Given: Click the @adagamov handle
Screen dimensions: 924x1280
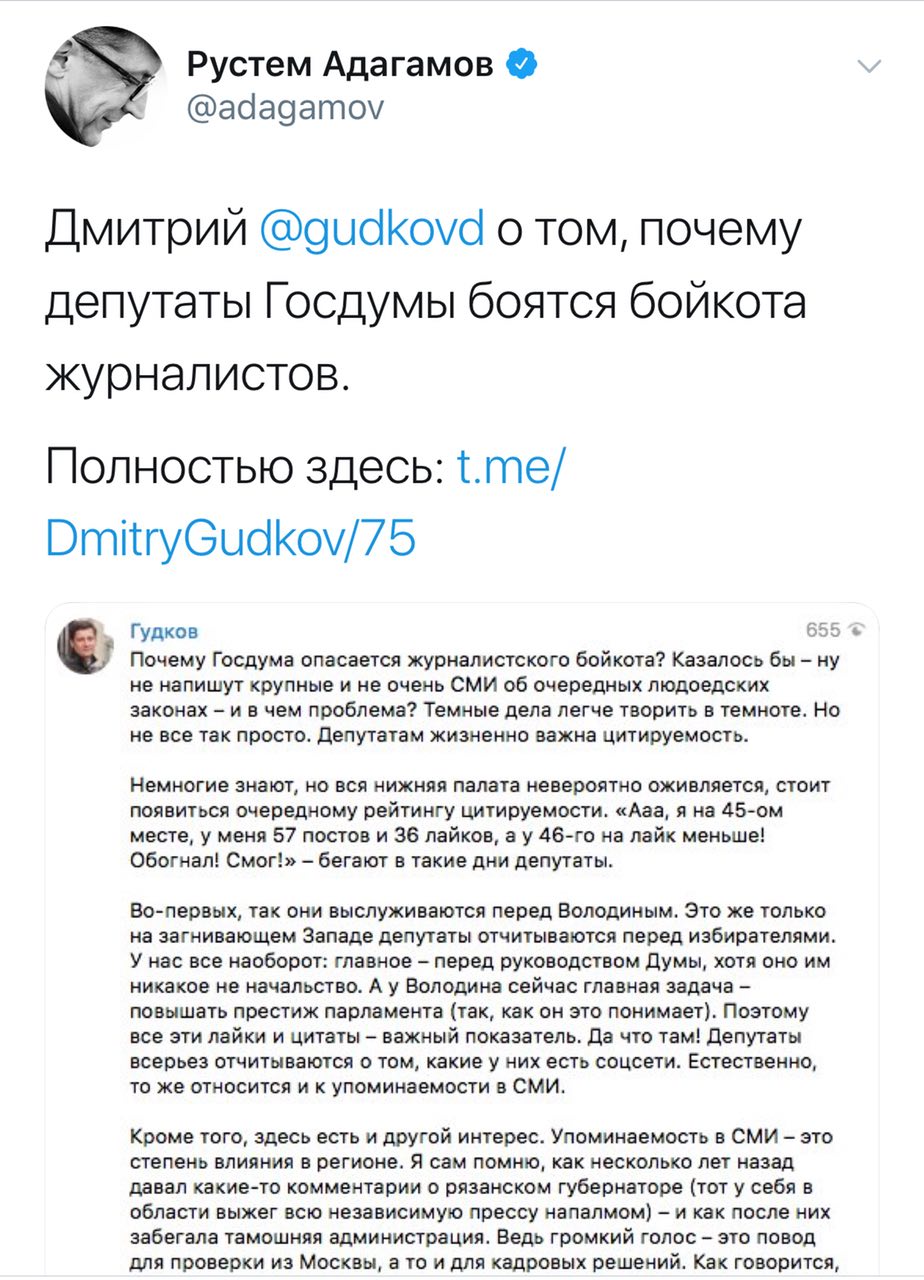Looking at the screenshot, I should (x=285, y=105).
